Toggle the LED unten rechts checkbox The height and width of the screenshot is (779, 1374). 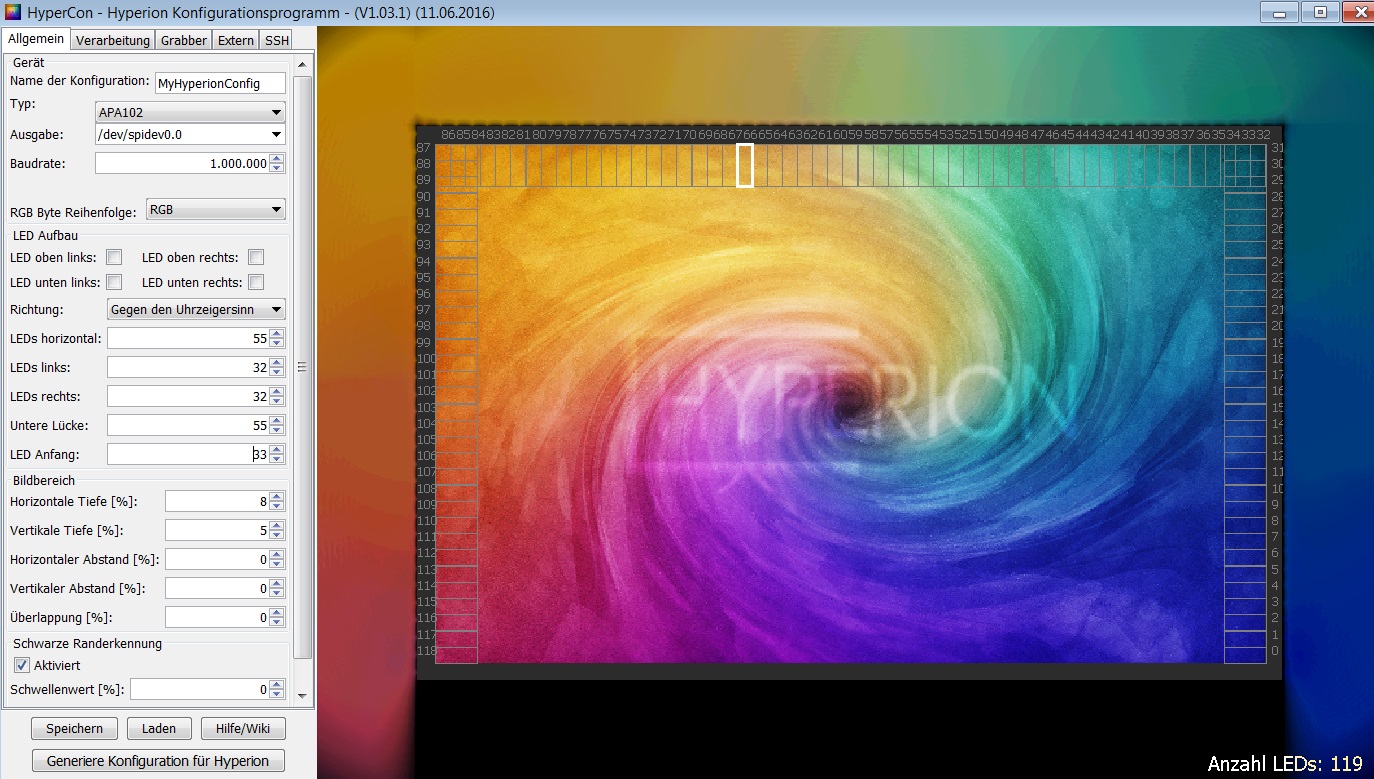(256, 282)
